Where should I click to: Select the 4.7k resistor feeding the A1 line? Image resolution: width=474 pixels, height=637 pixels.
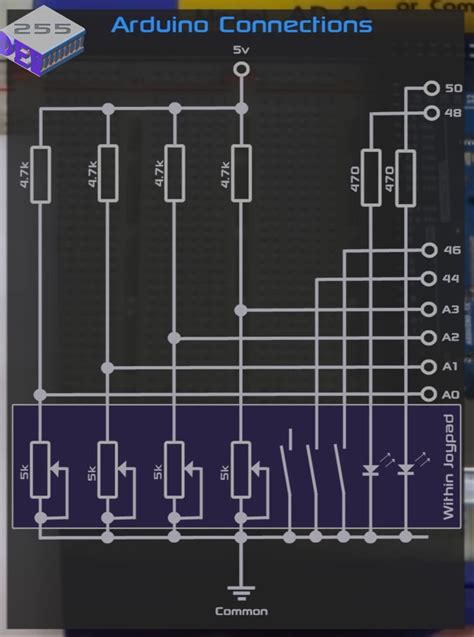pos(108,173)
